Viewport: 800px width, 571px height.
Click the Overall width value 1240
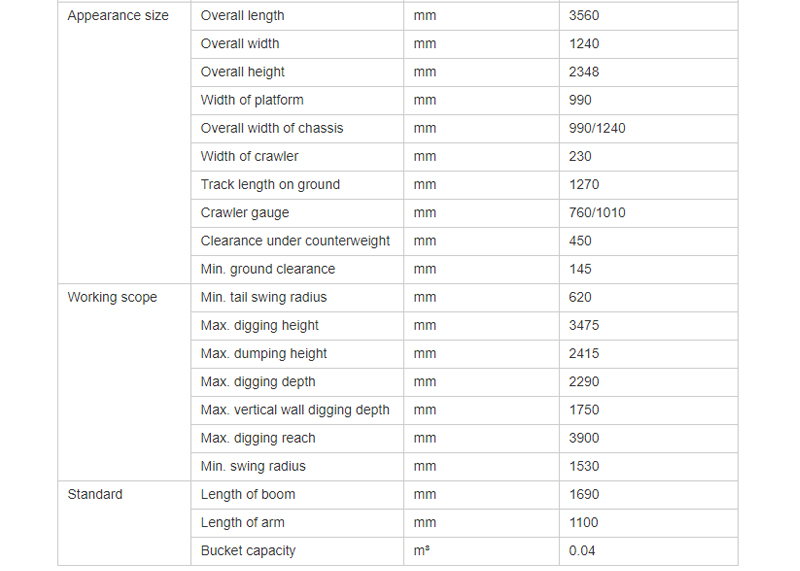584,44
